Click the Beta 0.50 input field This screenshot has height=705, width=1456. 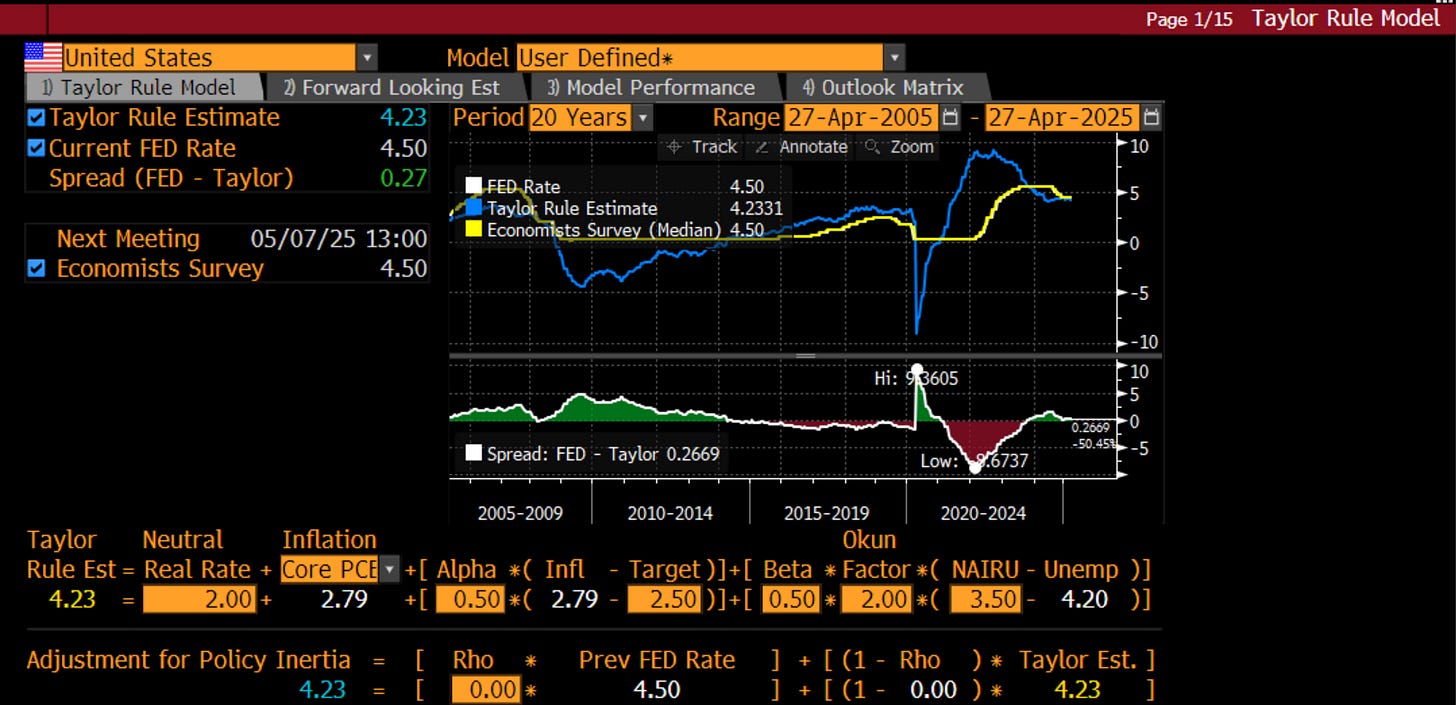791,600
